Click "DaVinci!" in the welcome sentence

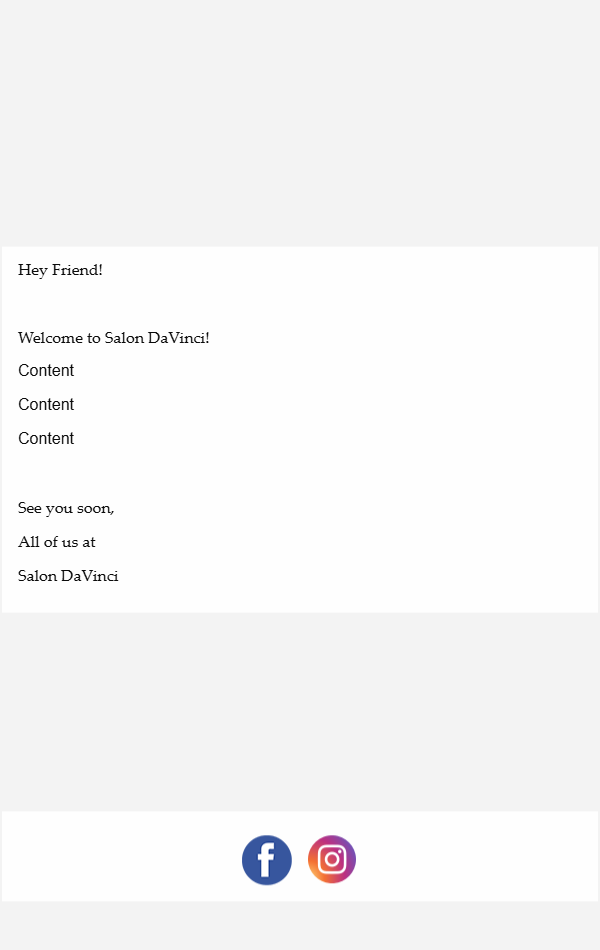pyautogui.click(x=178, y=338)
